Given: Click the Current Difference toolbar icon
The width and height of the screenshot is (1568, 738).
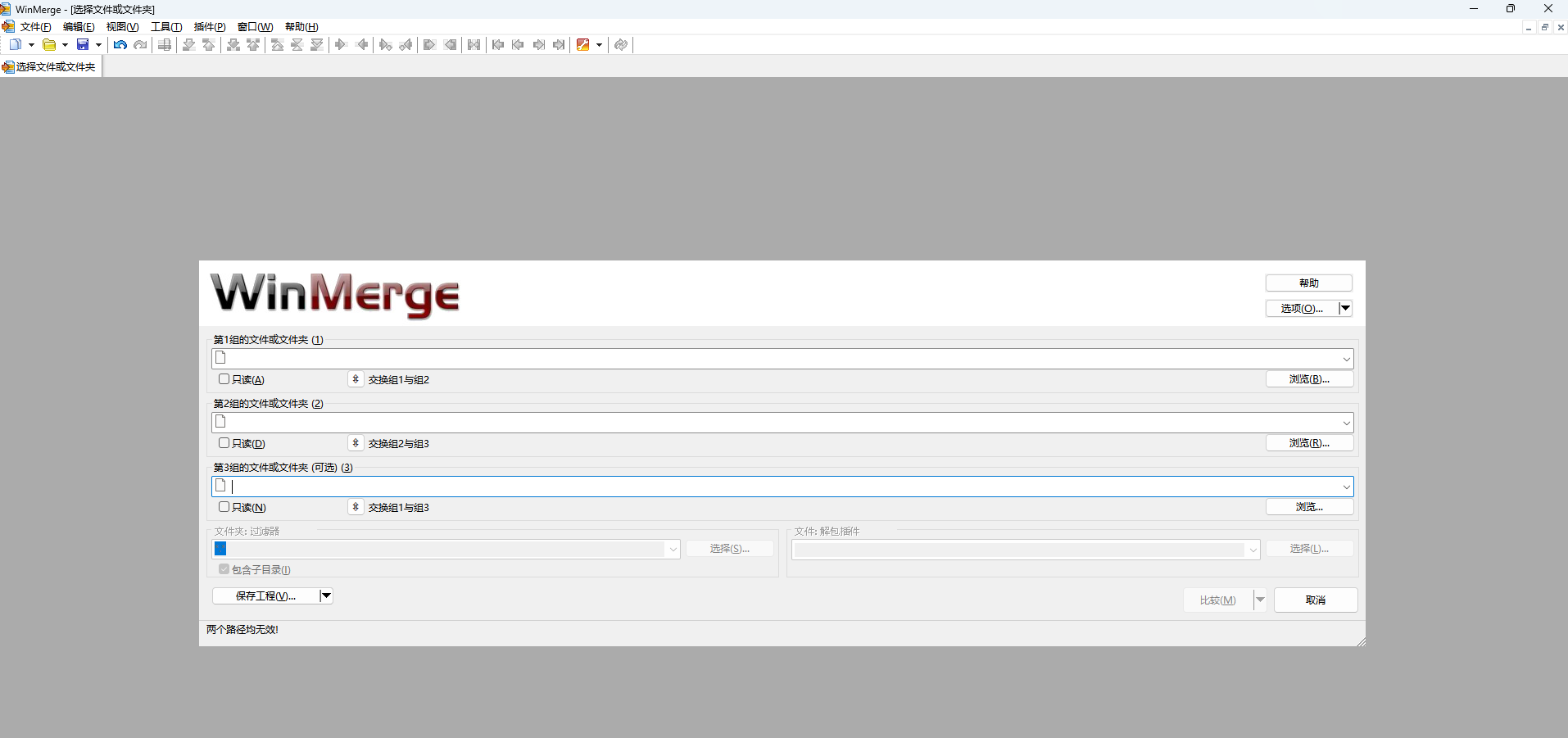Looking at the screenshot, I should click(297, 45).
